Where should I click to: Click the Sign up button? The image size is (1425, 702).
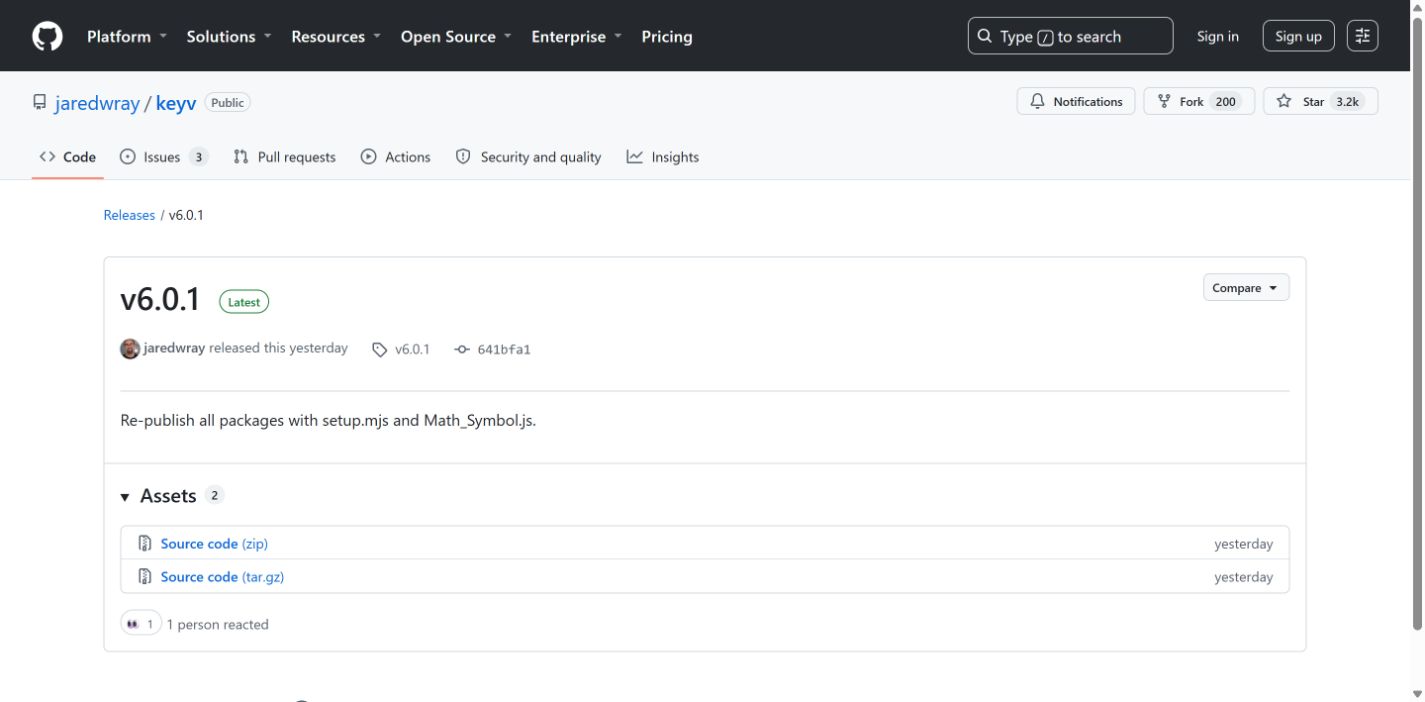[x=1298, y=36]
